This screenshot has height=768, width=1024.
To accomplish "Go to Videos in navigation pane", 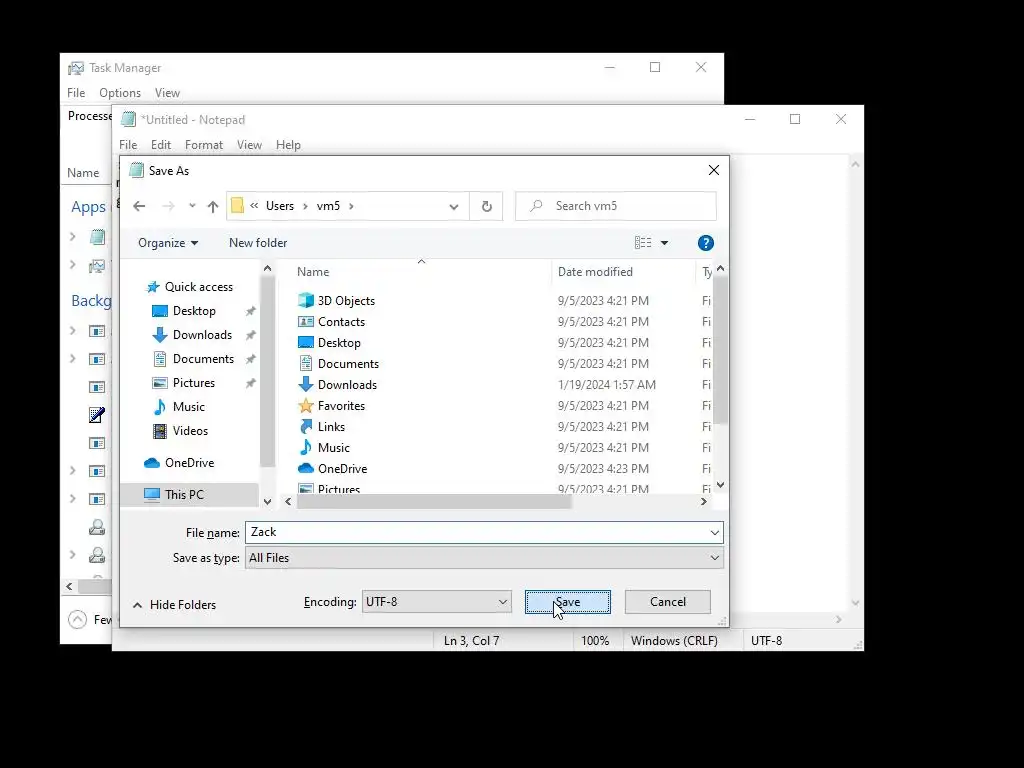I will (x=190, y=431).
